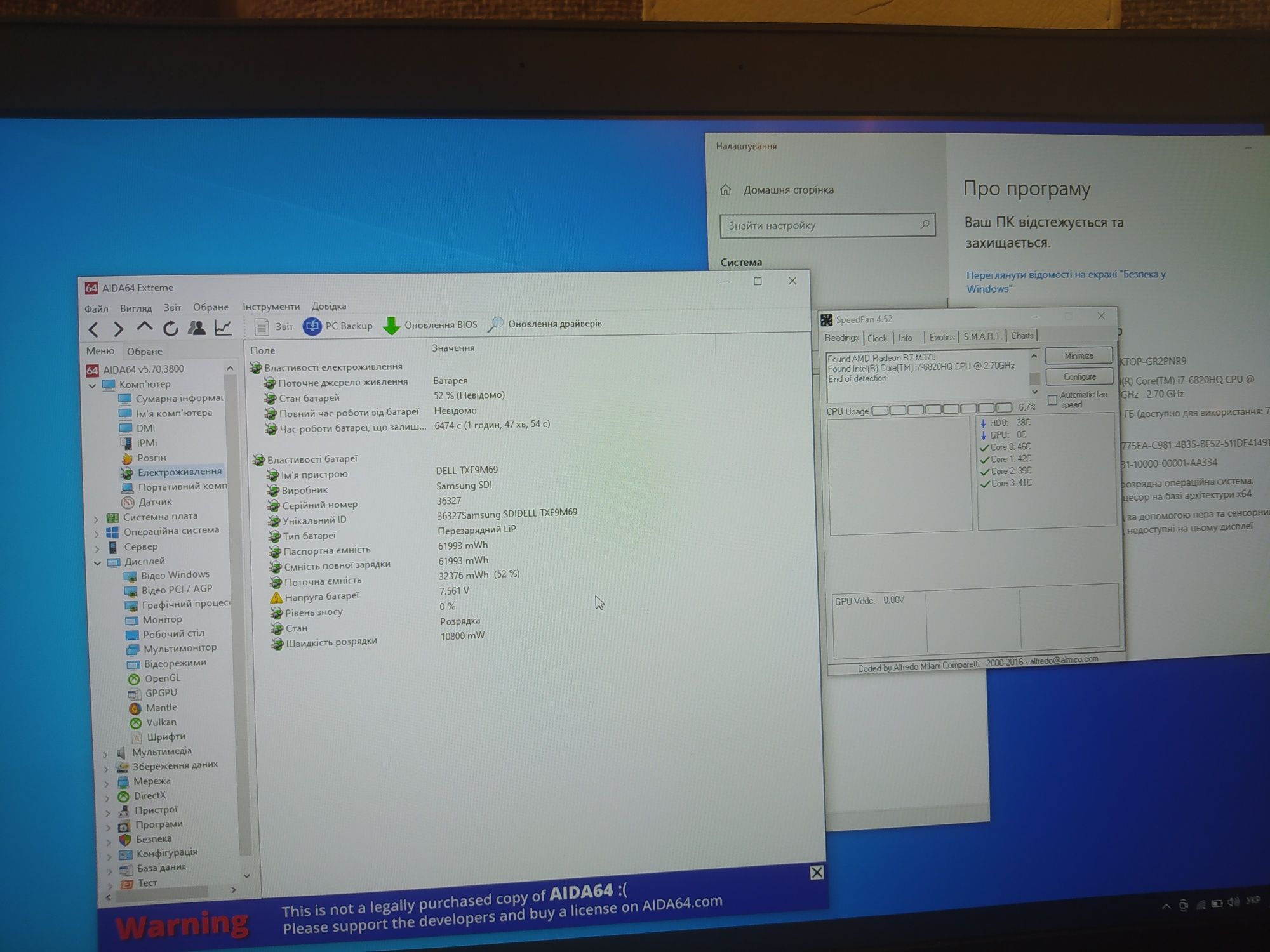Image resolution: width=1270 pixels, height=952 pixels.
Task: Expand the Сервер node
Action: click(97, 548)
